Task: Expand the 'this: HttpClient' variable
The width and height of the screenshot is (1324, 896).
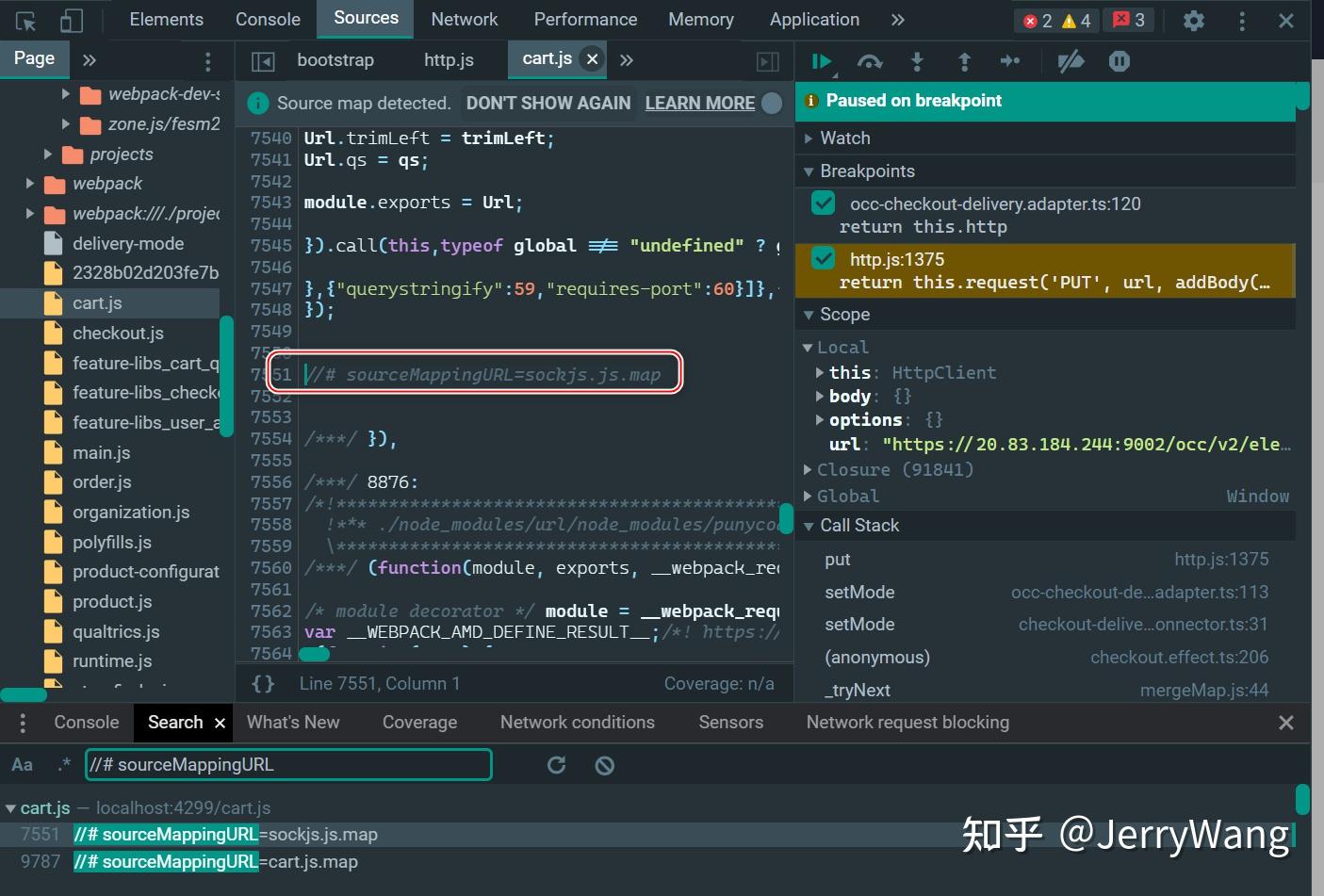Action: point(820,373)
